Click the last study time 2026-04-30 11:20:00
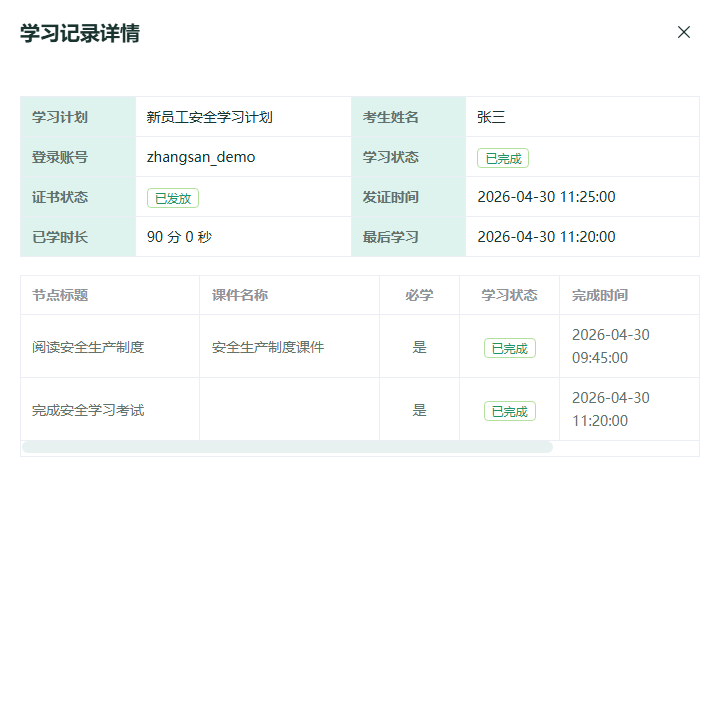Image resolution: width=720 pixels, height=720 pixels. point(546,237)
